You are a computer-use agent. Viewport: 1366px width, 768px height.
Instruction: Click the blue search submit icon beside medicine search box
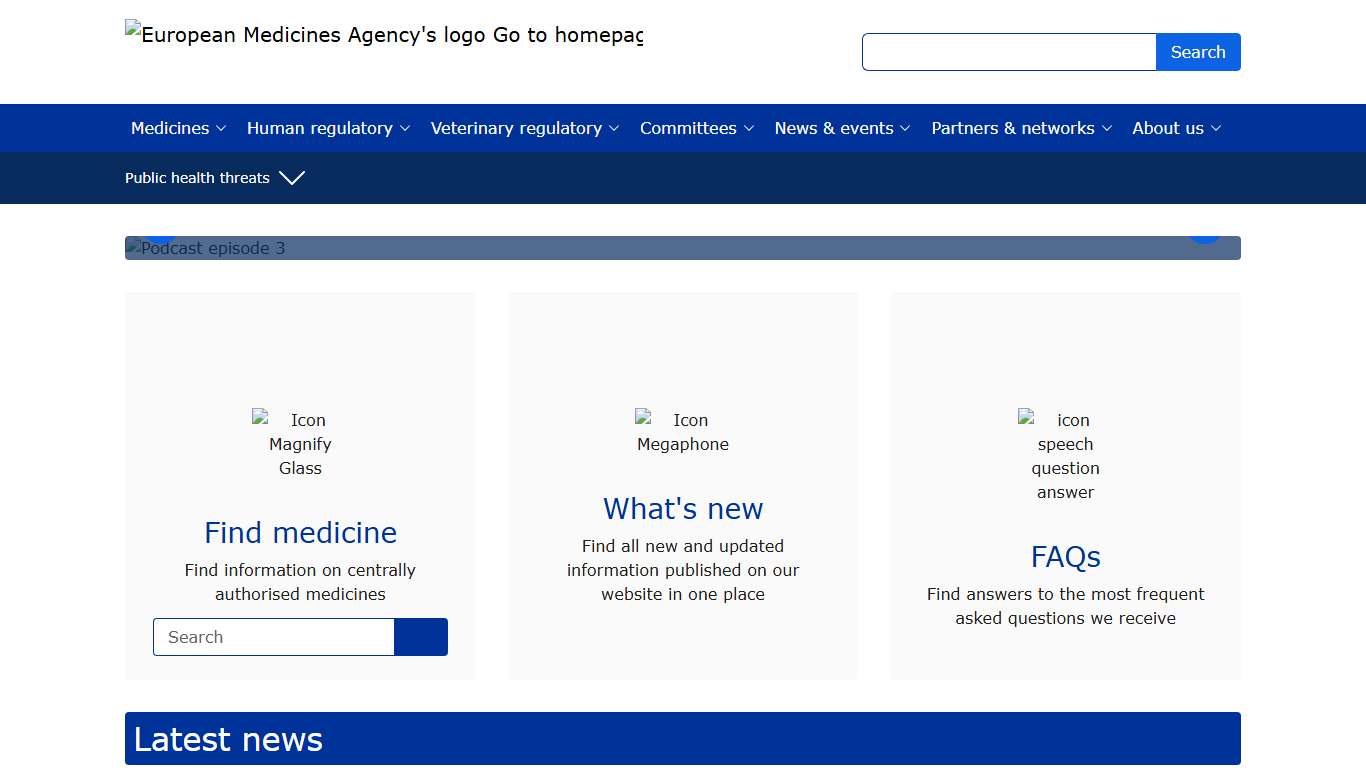click(x=421, y=637)
